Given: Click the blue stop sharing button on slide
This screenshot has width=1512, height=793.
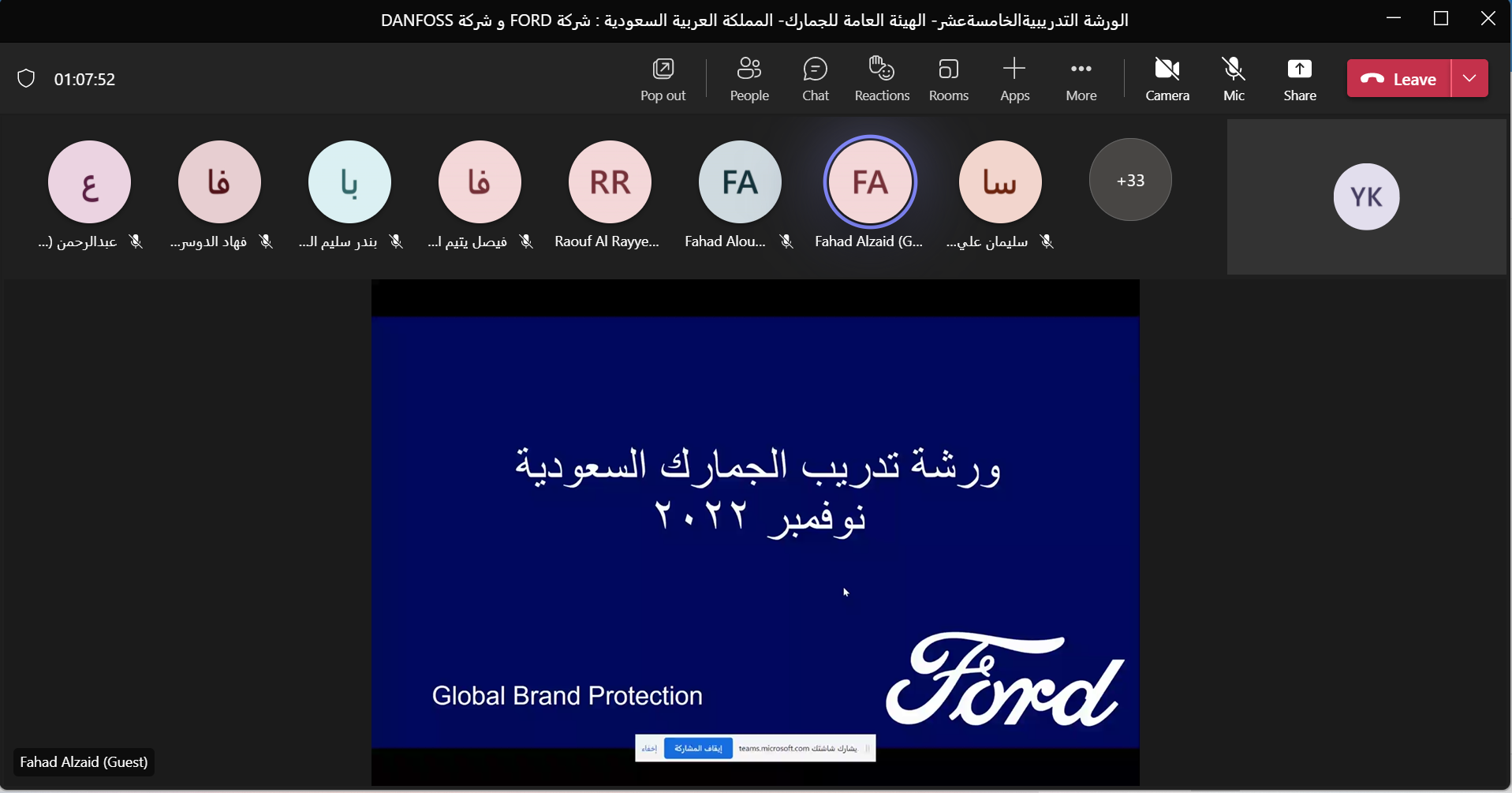Looking at the screenshot, I should coord(697,748).
